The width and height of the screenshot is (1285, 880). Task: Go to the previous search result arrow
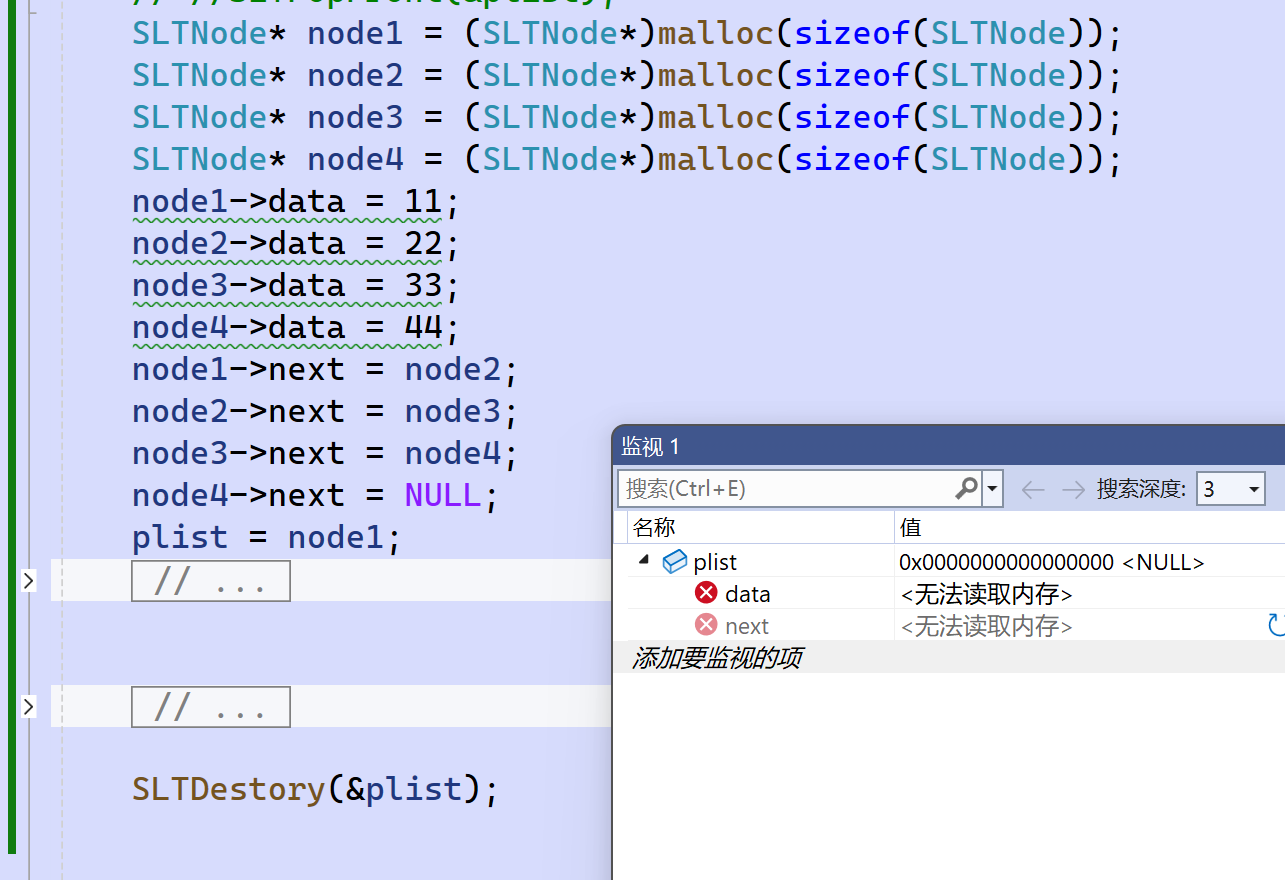pyautogui.click(x=1033, y=489)
